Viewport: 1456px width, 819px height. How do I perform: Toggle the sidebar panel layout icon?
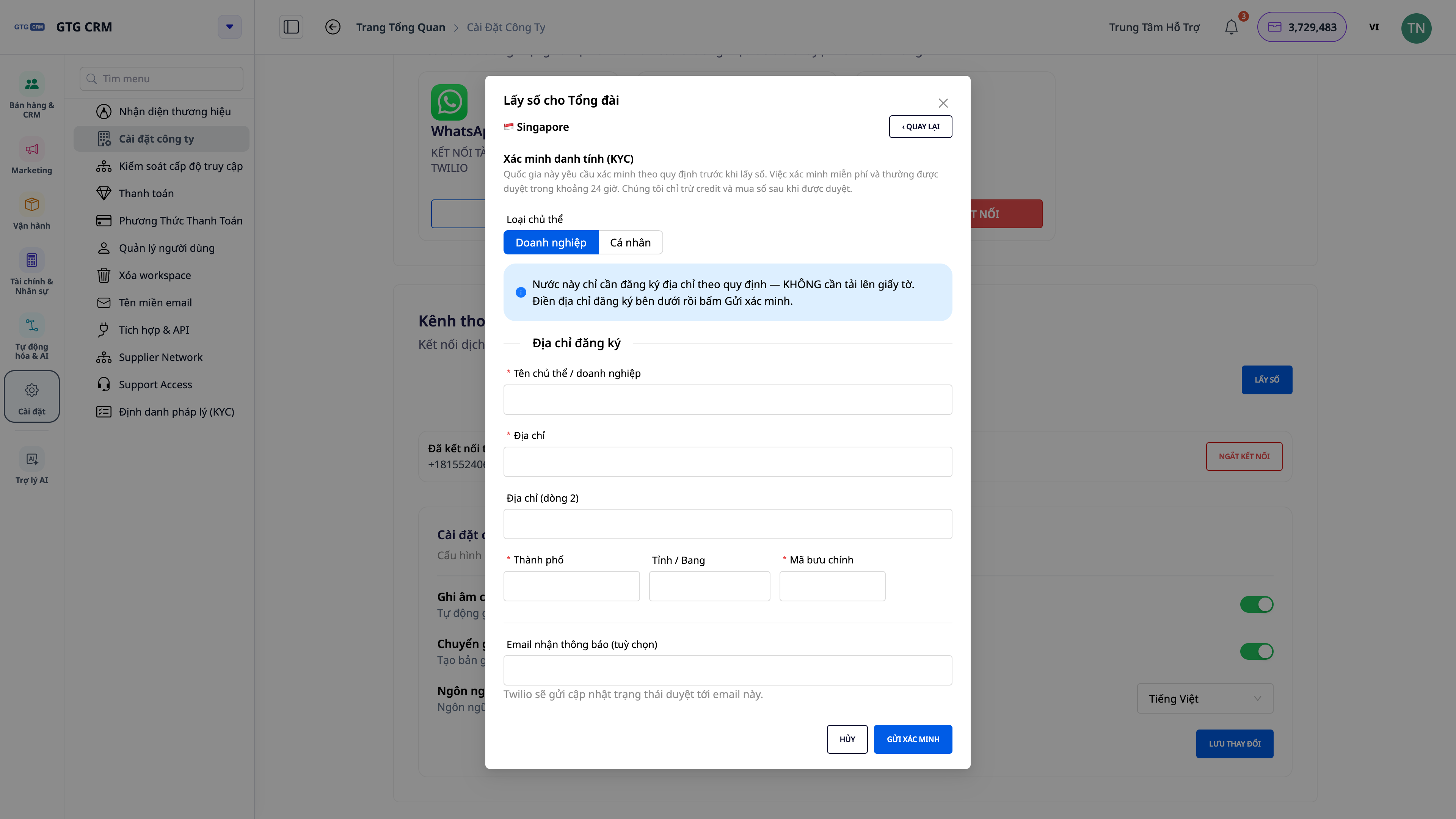(x=291, y=27)
